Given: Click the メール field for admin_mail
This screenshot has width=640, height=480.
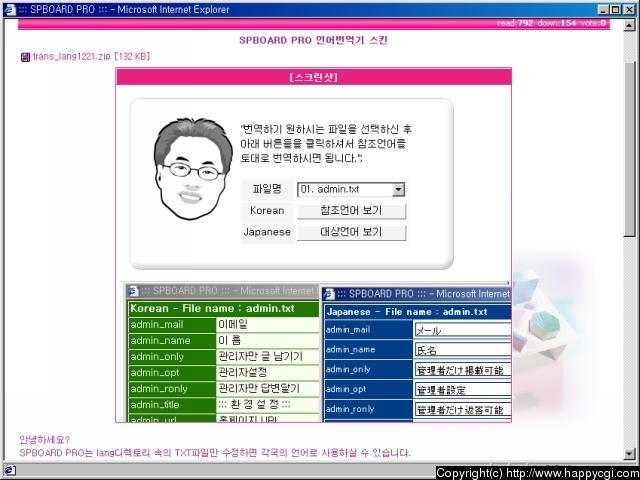Looking at the screenshot, I should pyautogui.click(x=462, y=330).
